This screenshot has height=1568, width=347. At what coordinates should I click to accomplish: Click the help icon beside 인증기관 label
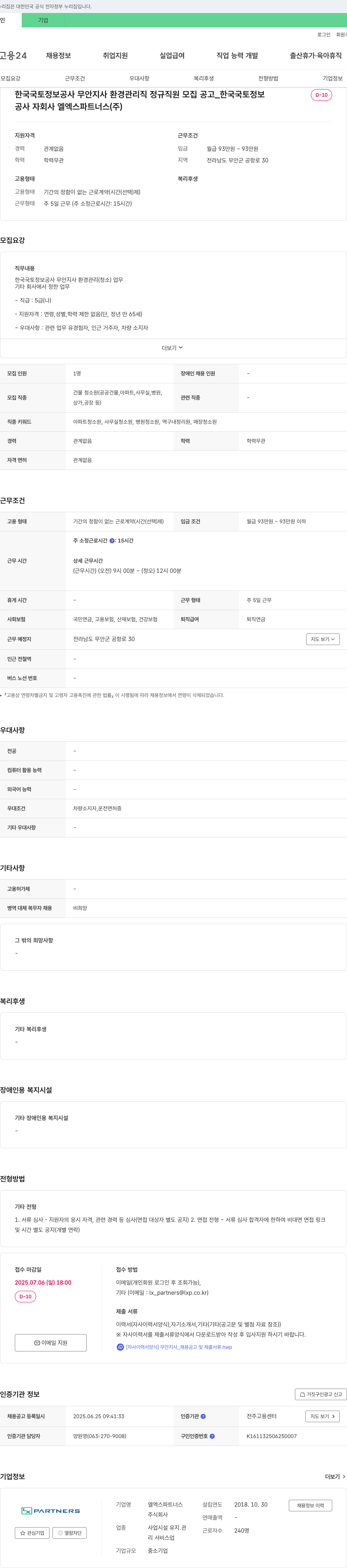pos(203,1416)
